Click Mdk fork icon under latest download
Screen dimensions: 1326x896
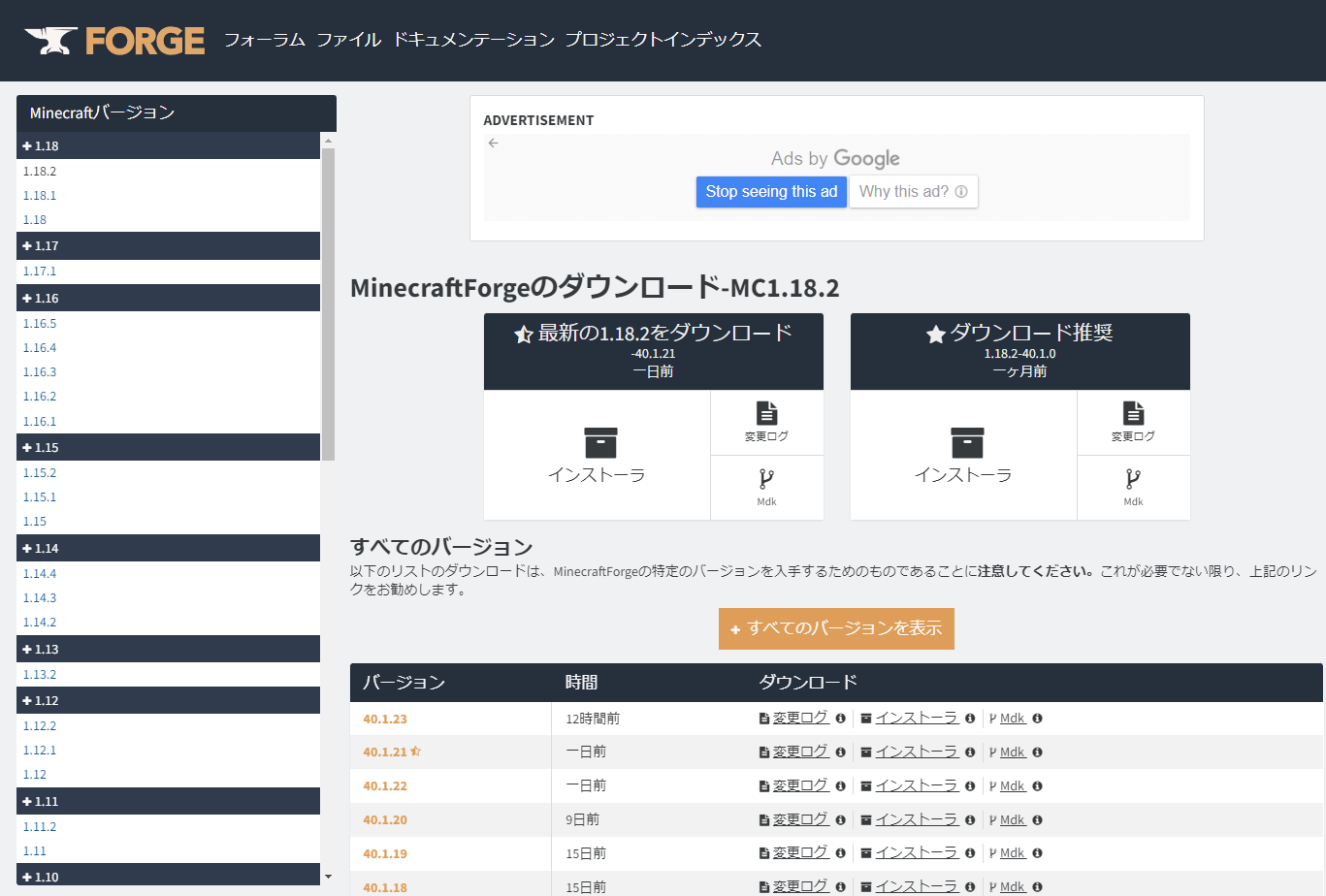click(766, 479)
